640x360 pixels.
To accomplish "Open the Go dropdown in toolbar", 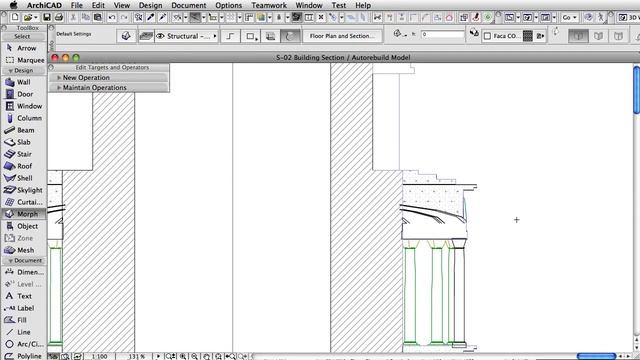I will [569, 17].
